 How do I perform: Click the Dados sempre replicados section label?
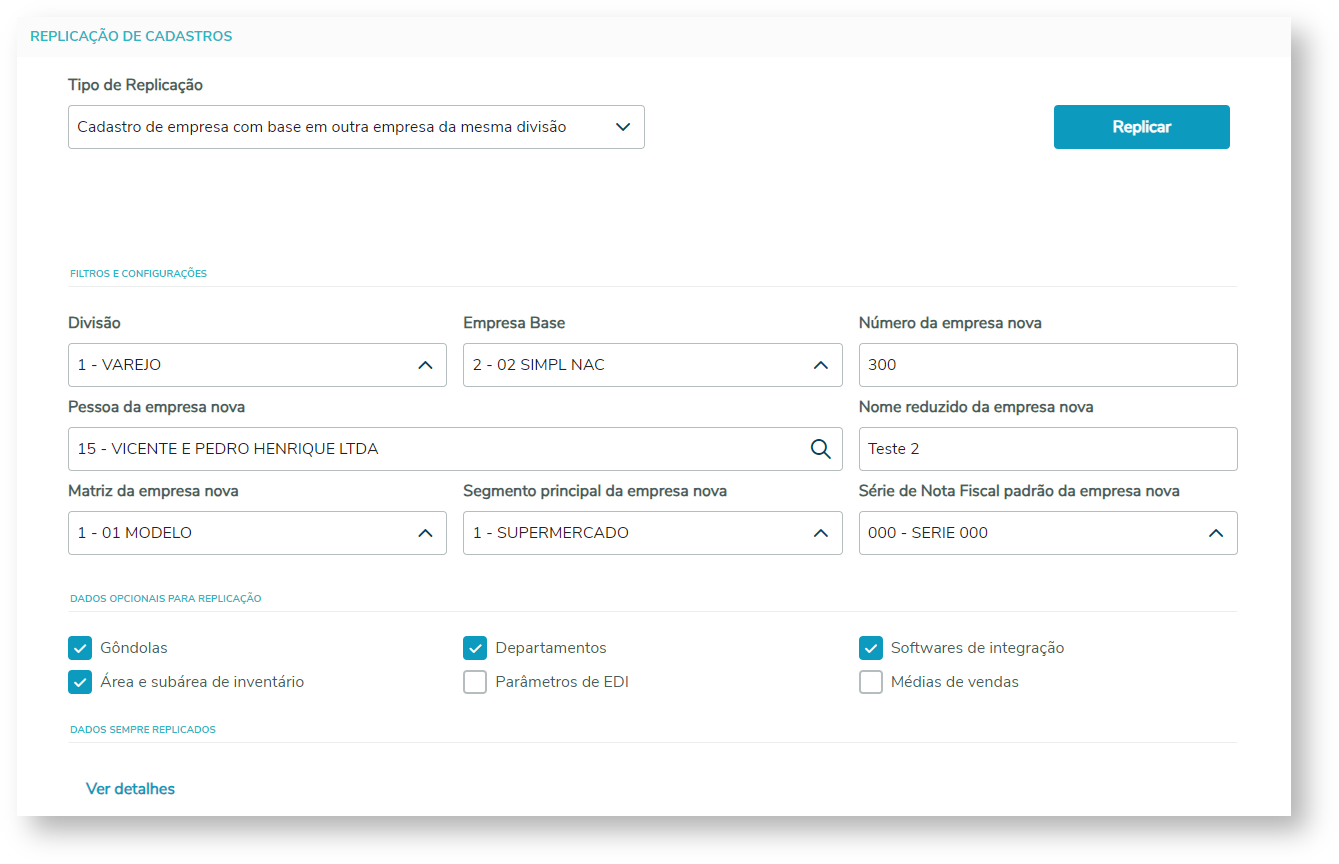(x=143, y=730)
